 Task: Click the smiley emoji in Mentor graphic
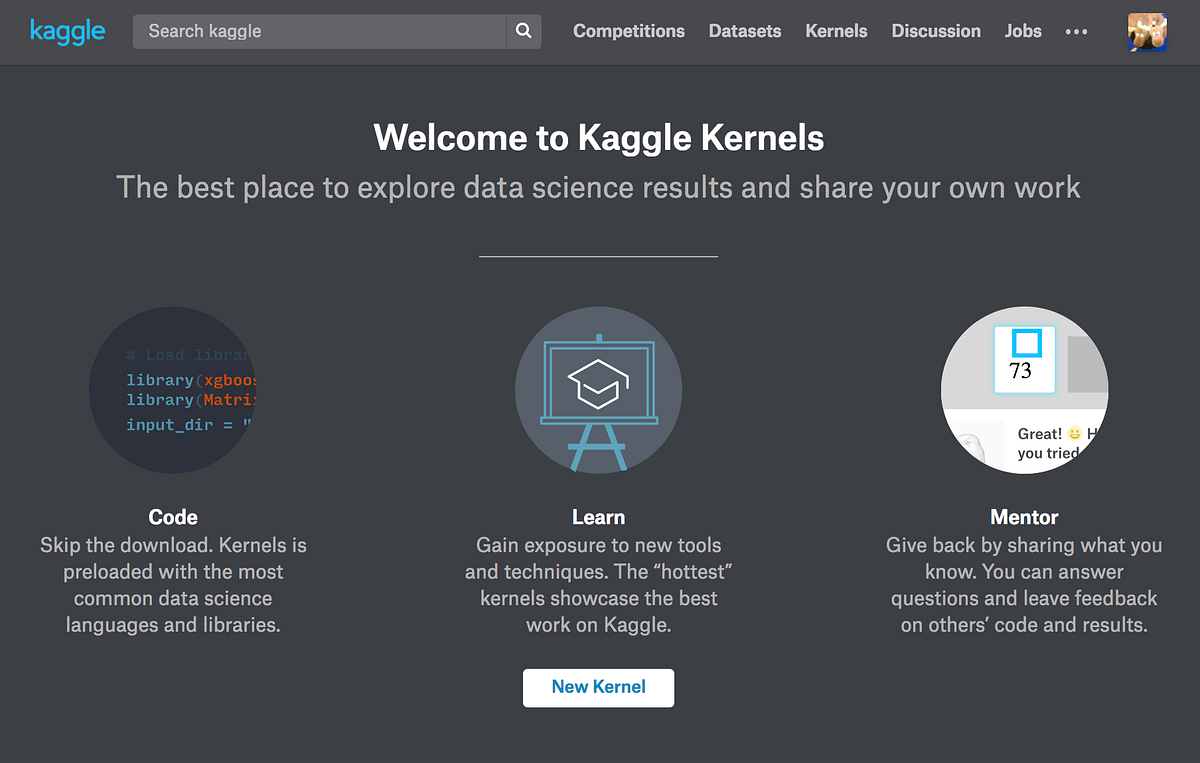(x=1074, y=434)
